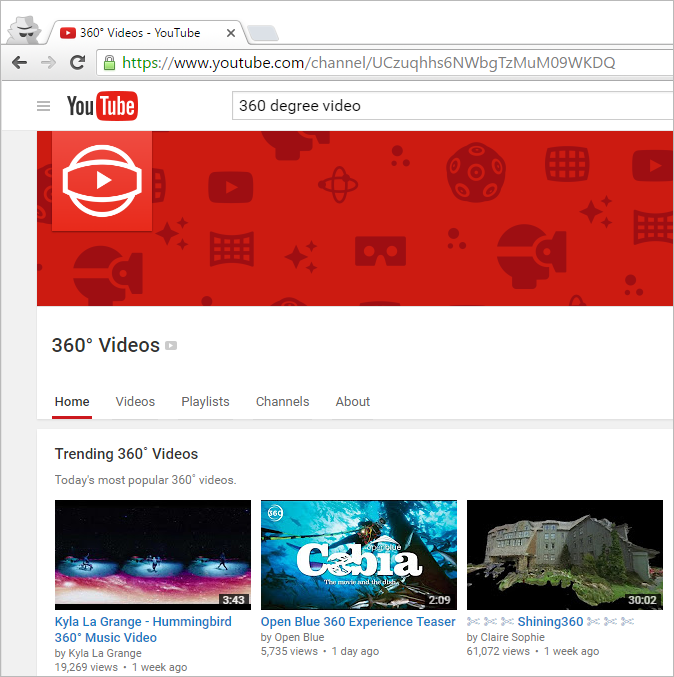Visit uploader 'Open Blue' channel link
Viewport: 674px width, 677px height.
pos(299,637)
